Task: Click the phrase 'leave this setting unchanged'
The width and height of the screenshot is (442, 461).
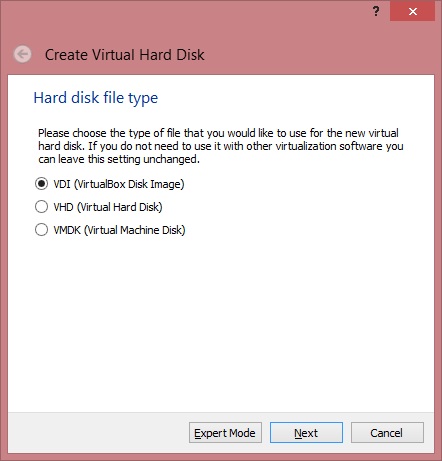Action: click(x=129, y=159)
